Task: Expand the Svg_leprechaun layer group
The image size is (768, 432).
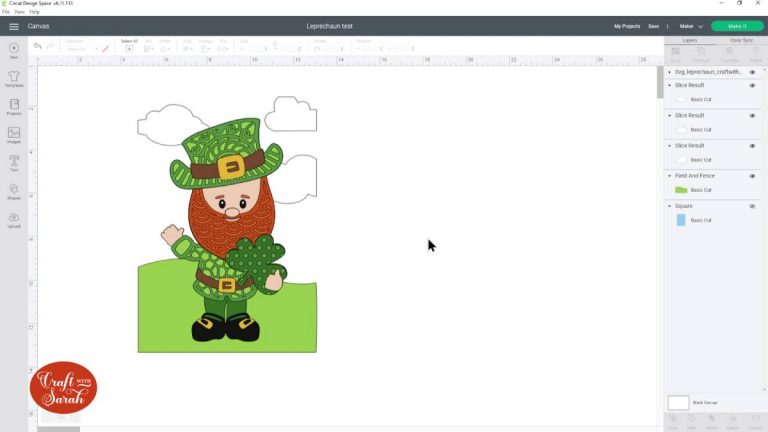Action: coord(670,72)
